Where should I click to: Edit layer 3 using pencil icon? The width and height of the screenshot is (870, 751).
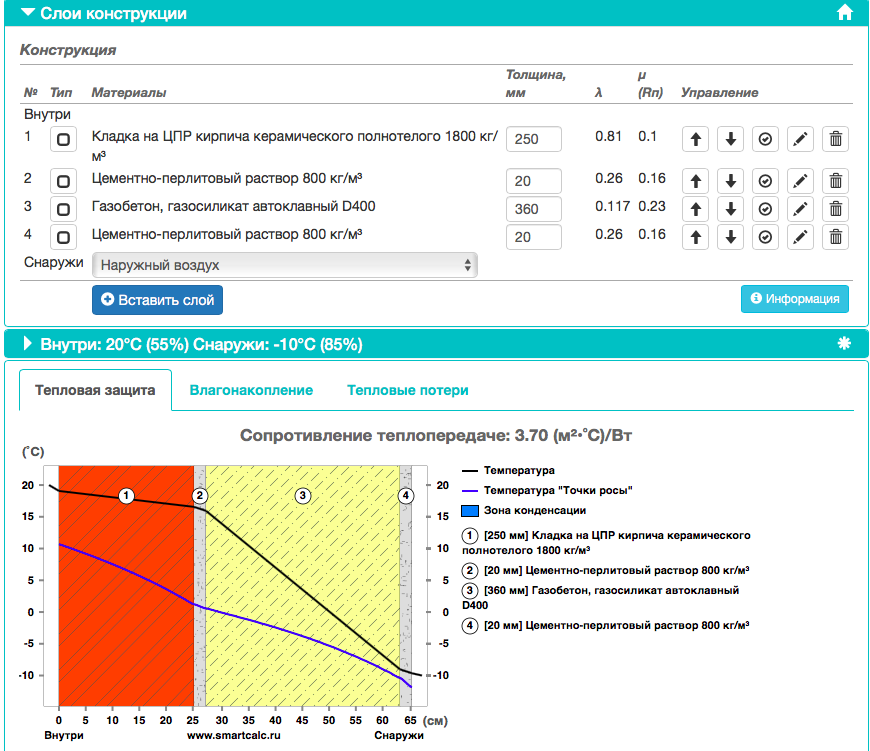tap(800, 209)
